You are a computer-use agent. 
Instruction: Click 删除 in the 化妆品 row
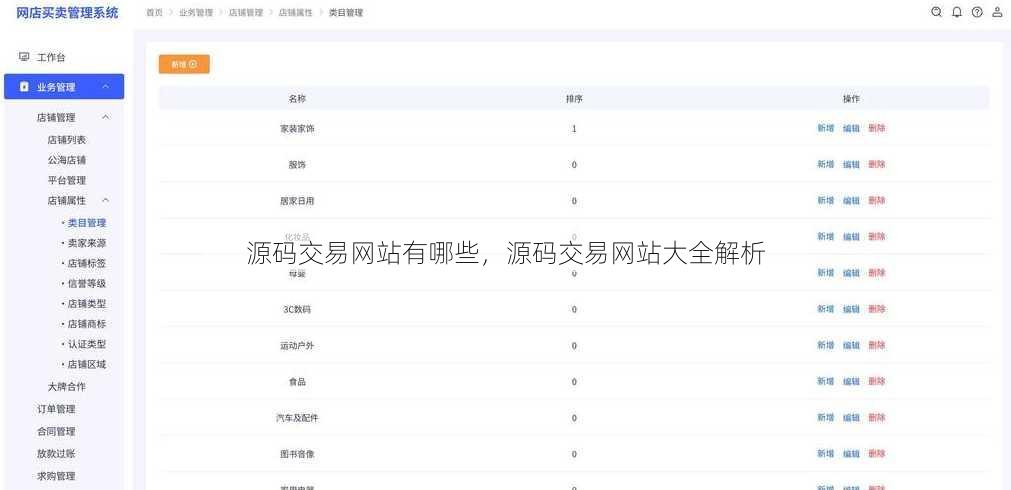click(877, 237)
